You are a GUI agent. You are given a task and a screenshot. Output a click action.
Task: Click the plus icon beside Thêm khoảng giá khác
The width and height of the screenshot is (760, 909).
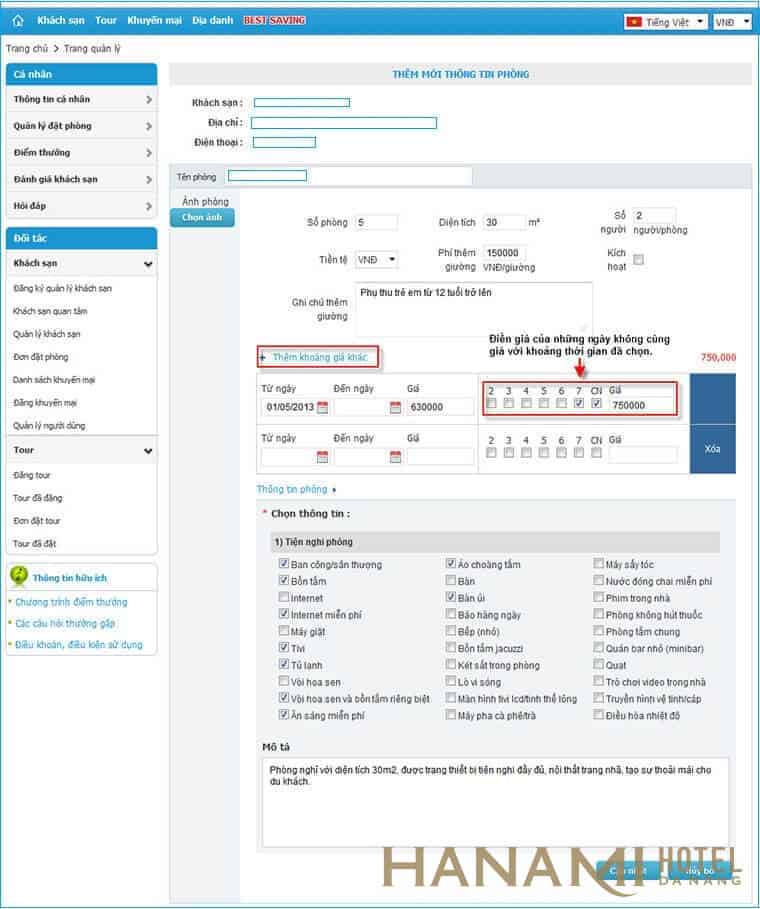point(263,357)
